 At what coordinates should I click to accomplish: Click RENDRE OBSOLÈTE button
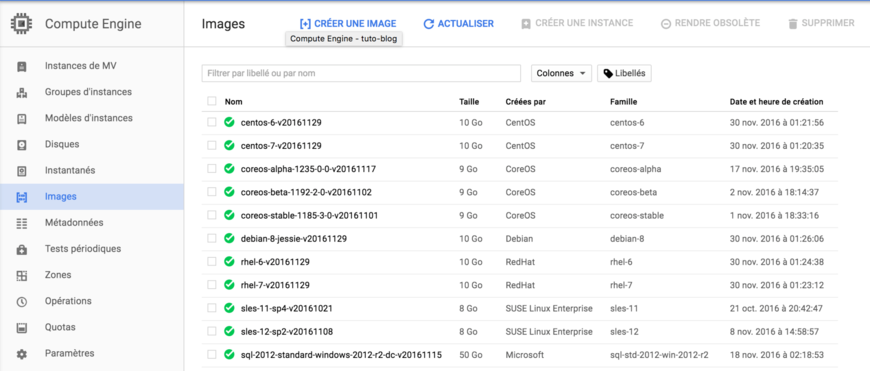pyautogui.click(x=710, y=23)
